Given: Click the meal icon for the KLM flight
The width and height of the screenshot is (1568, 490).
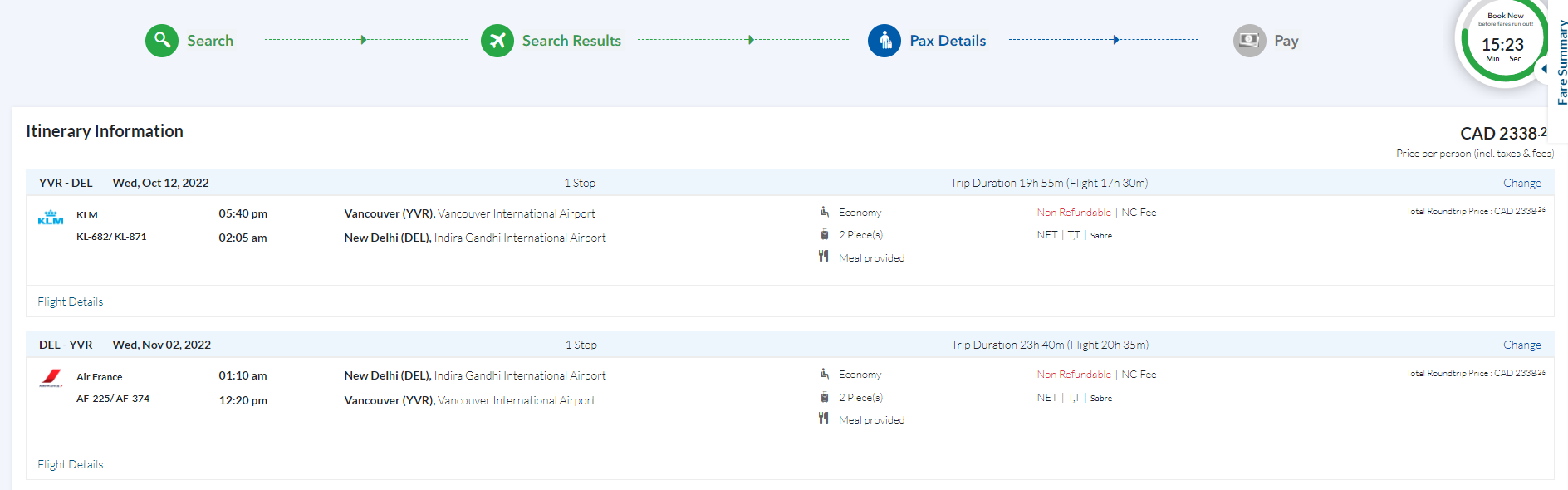Looking at the screenshot, I should [823, 257].
